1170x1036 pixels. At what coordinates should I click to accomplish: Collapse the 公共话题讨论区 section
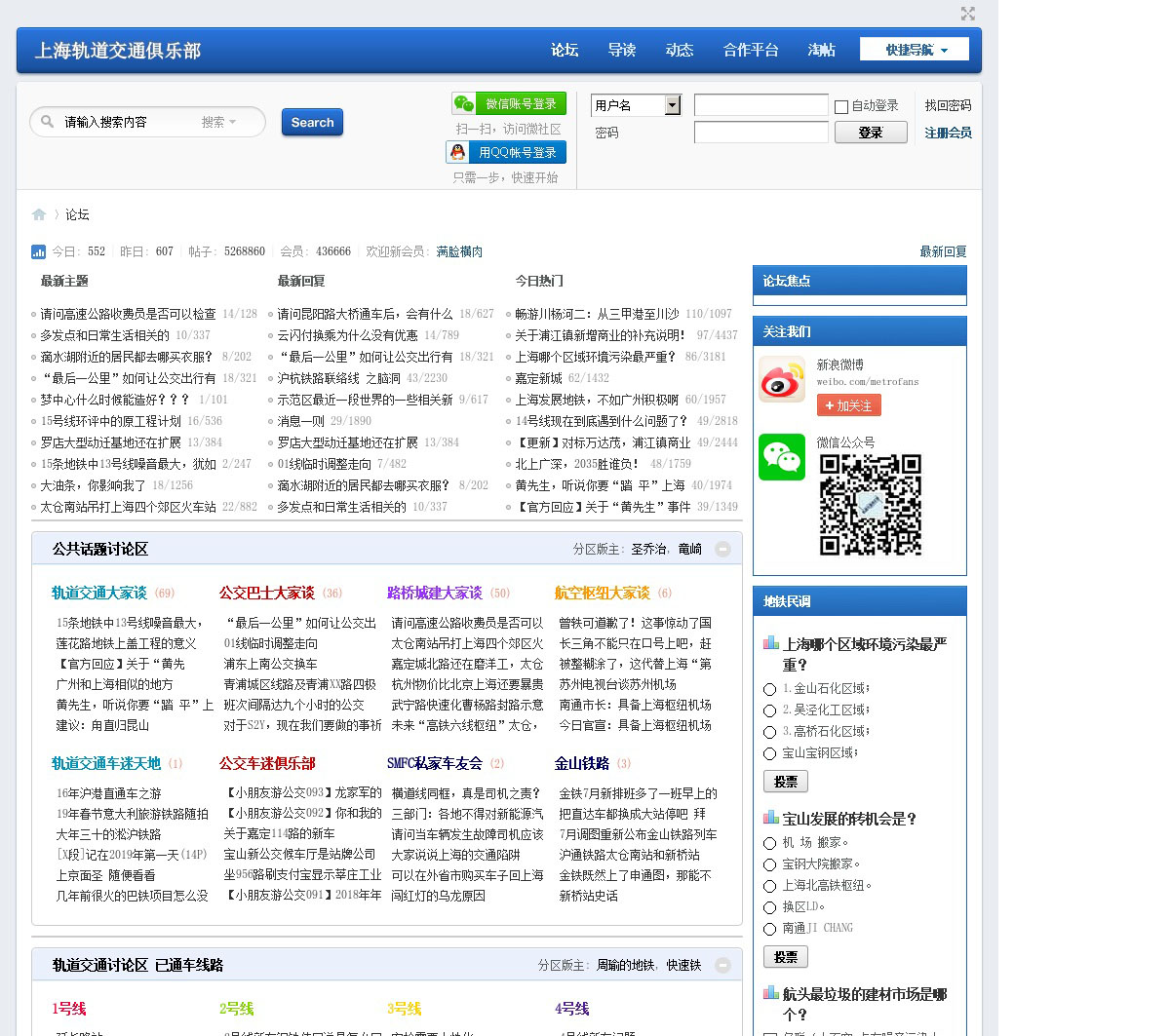pos(722,550)
